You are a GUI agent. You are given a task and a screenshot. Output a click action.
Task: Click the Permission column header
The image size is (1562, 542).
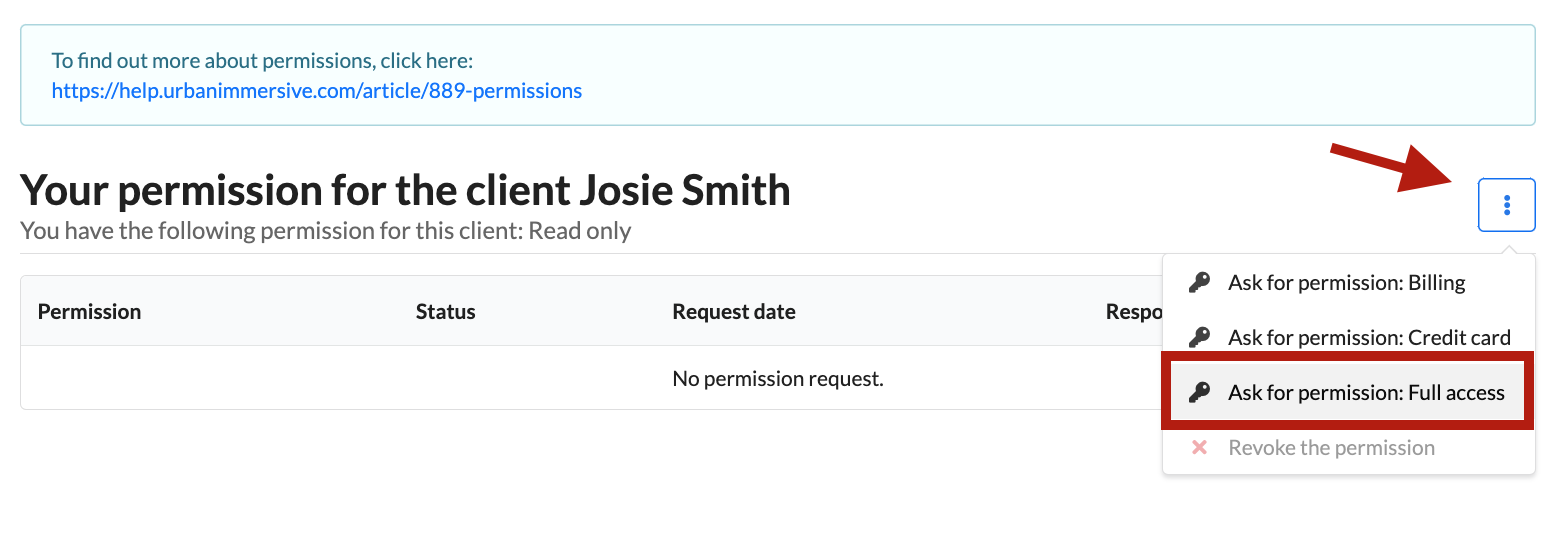(89, 312)
